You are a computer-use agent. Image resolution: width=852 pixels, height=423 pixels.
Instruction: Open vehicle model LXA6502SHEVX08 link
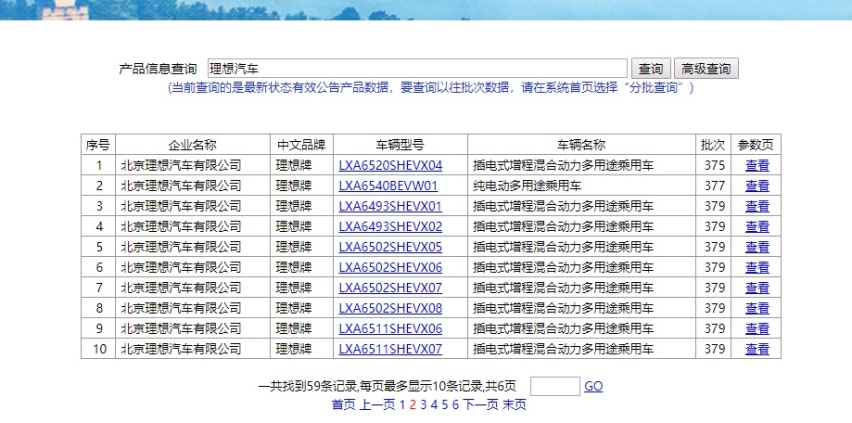tap(390, 308)
